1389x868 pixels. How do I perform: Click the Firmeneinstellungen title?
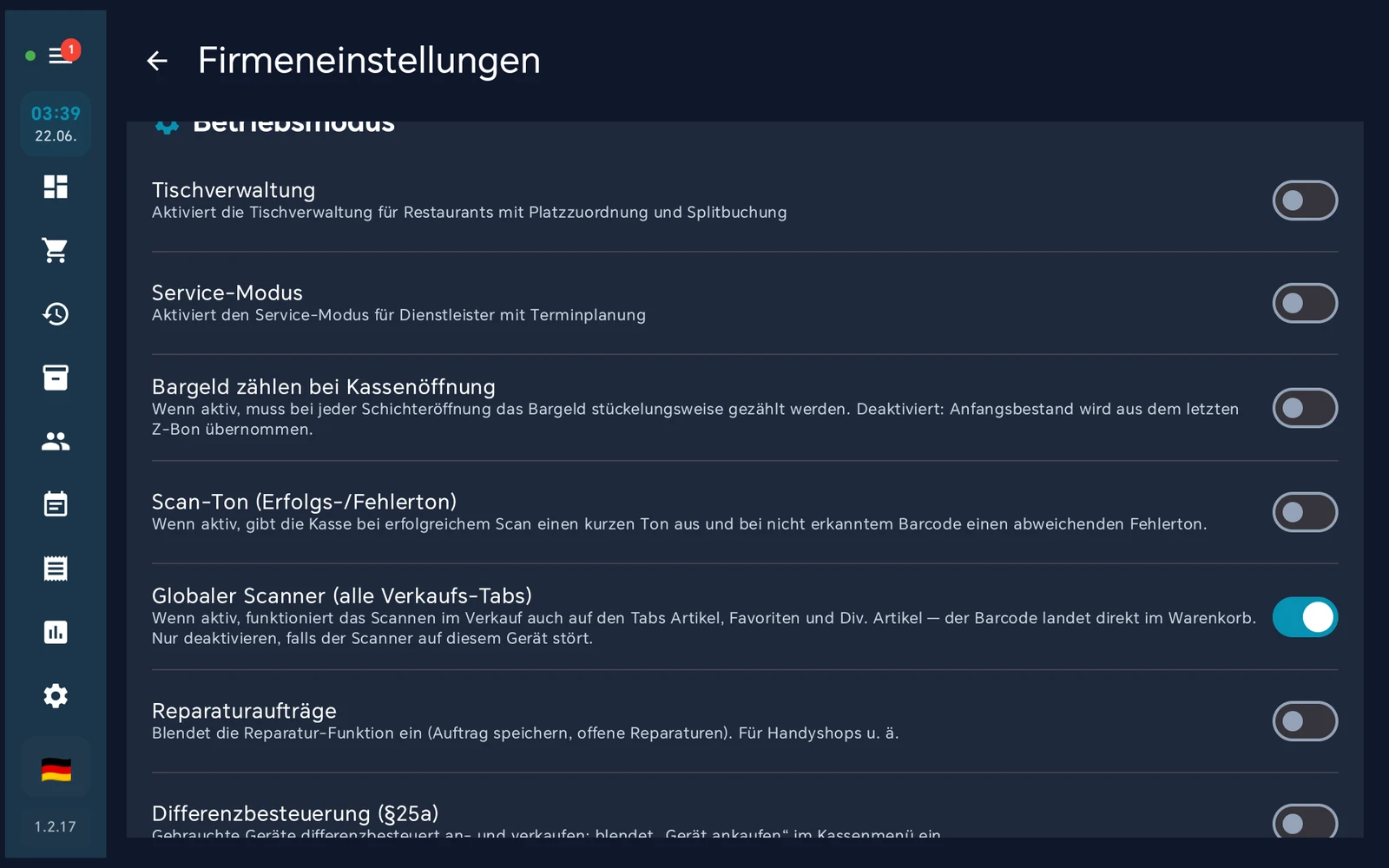[369, 61]
